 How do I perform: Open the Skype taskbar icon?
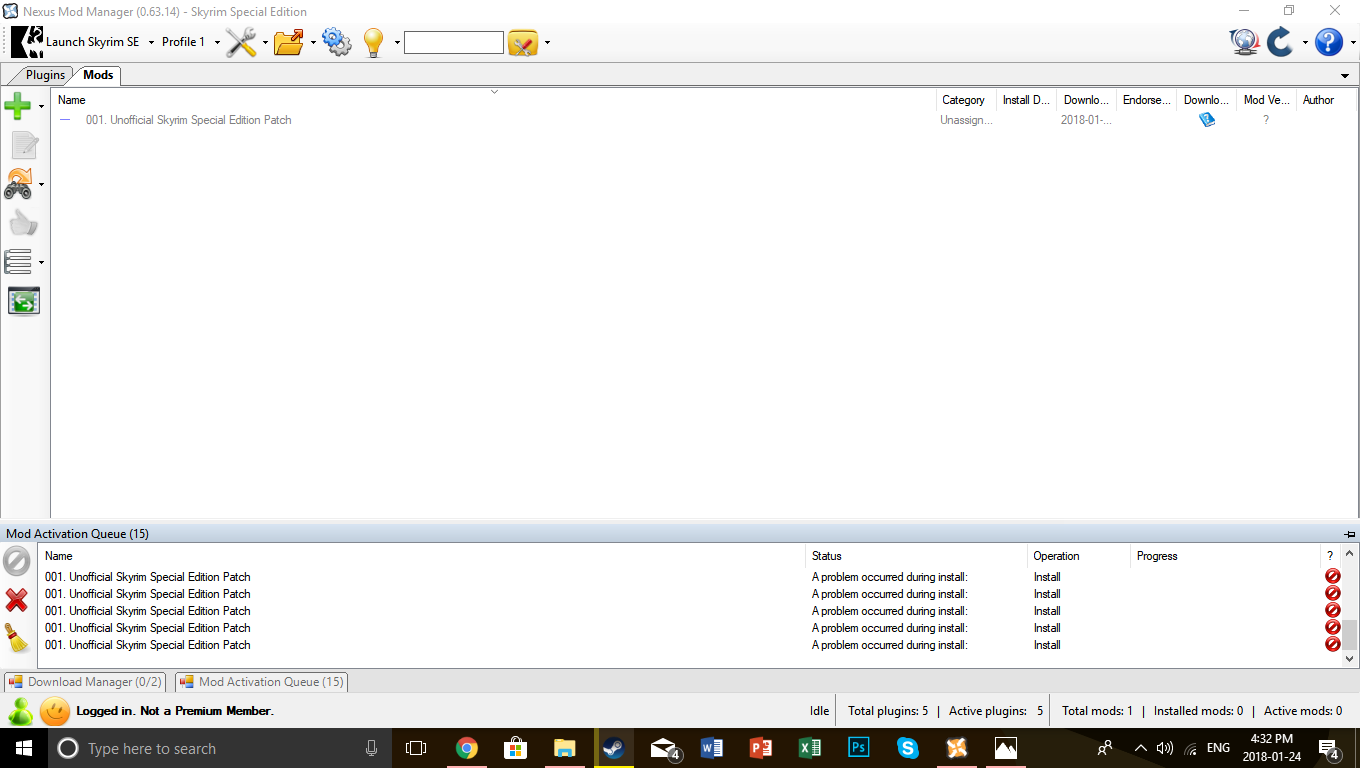907,748
